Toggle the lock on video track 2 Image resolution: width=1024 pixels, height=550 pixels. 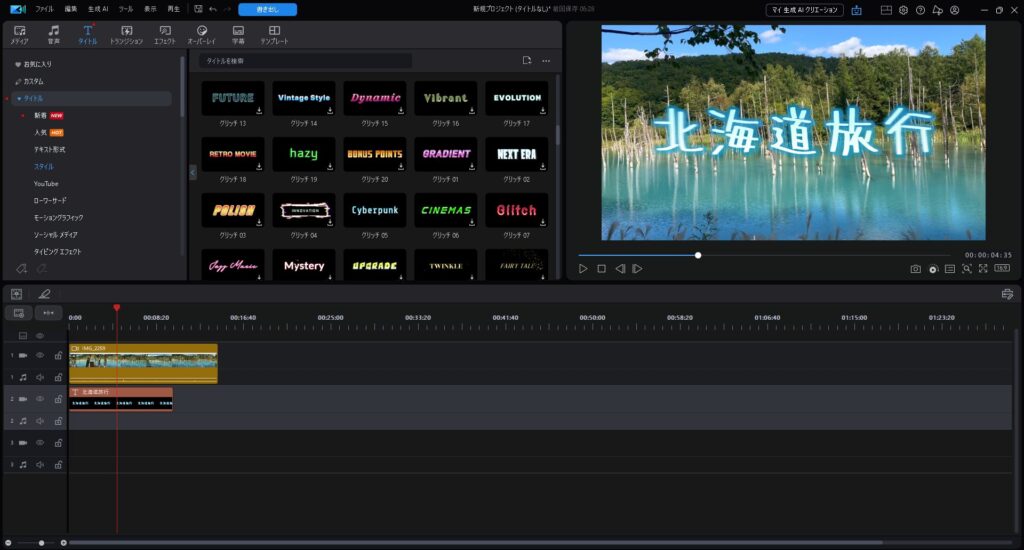tap(58, 399)
